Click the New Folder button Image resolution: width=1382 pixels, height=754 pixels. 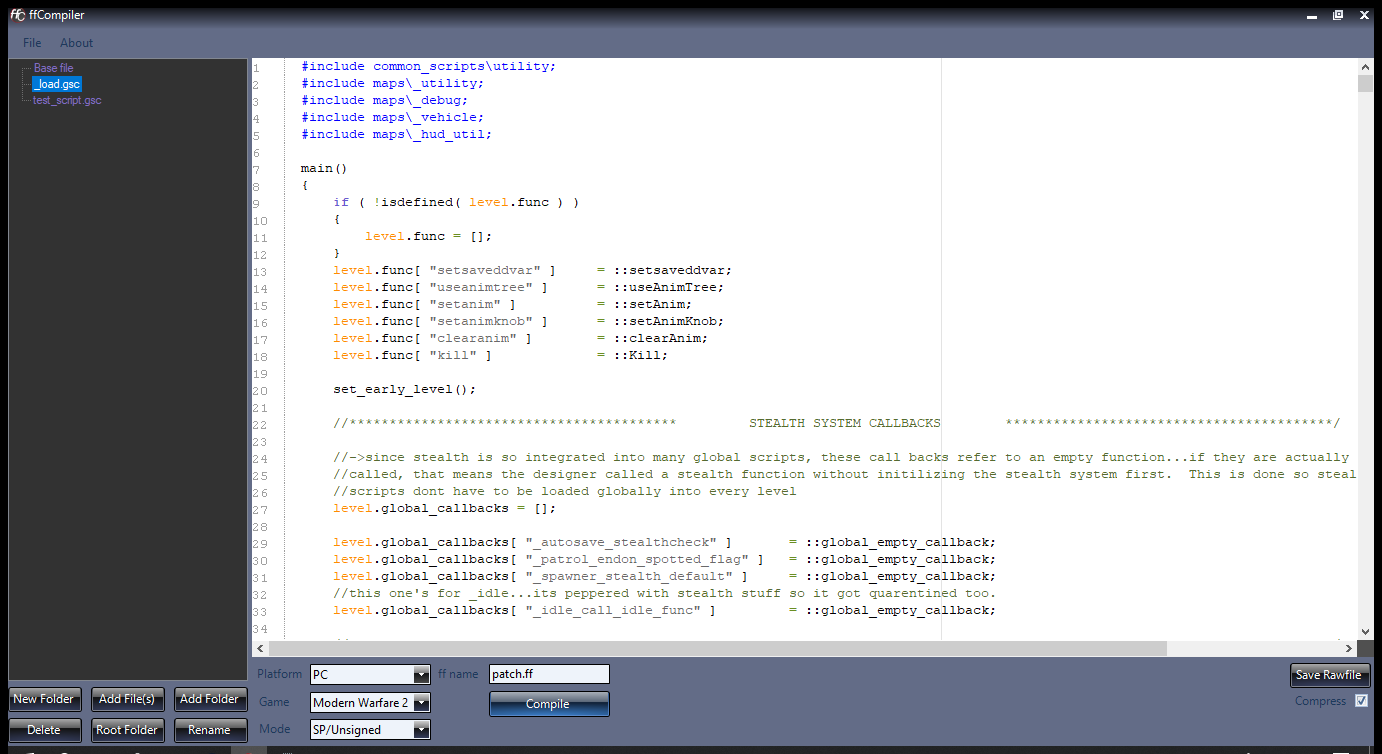[44, 699]
